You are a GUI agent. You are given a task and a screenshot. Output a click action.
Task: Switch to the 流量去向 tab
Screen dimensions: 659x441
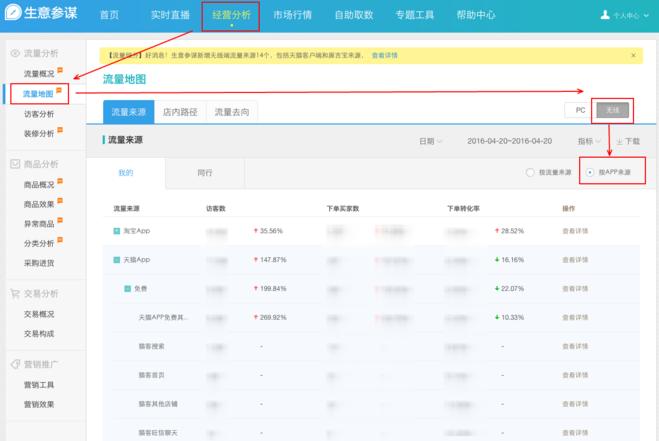(x=232, y=112)
